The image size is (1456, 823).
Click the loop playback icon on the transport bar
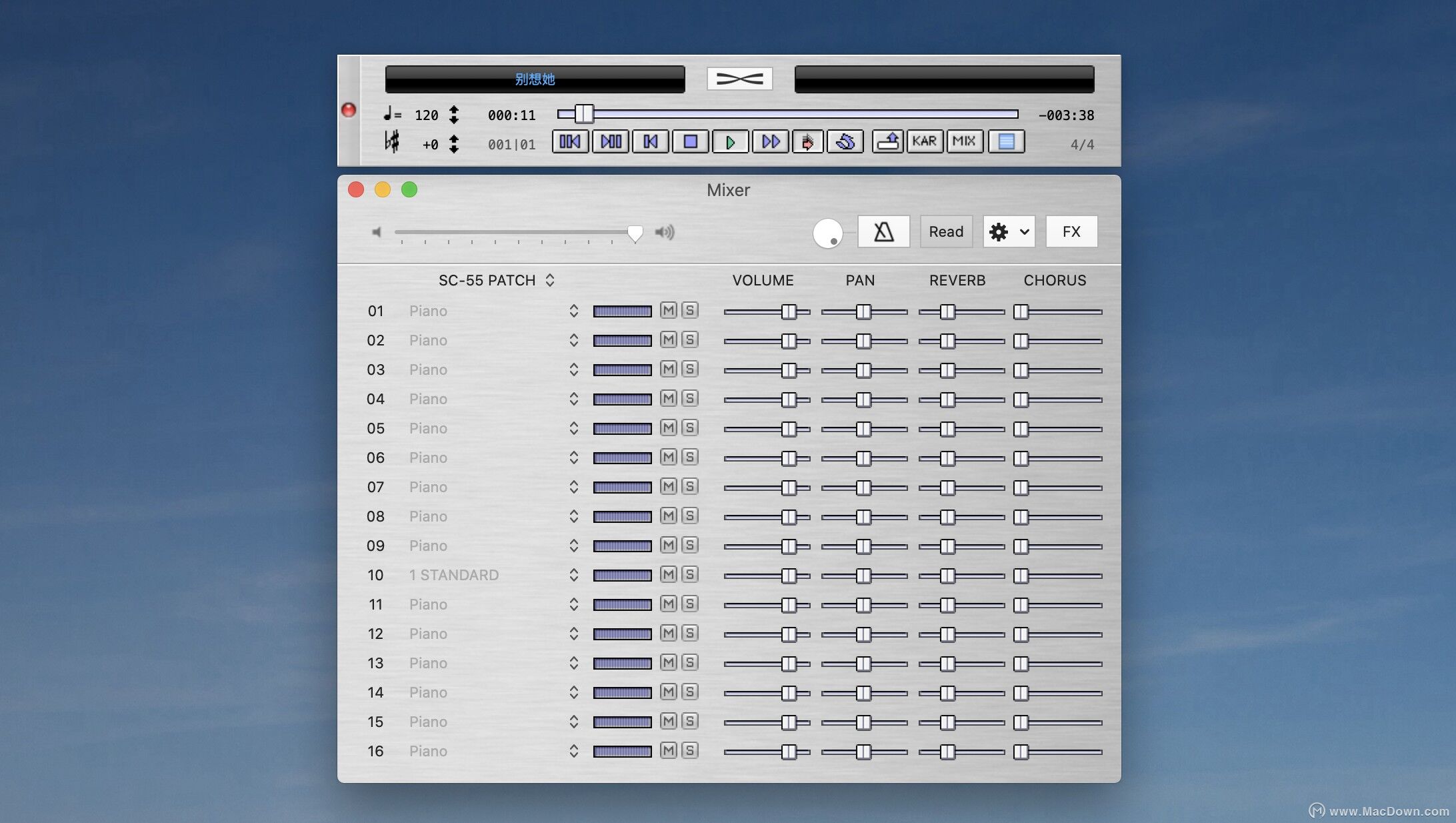(845, 141)
